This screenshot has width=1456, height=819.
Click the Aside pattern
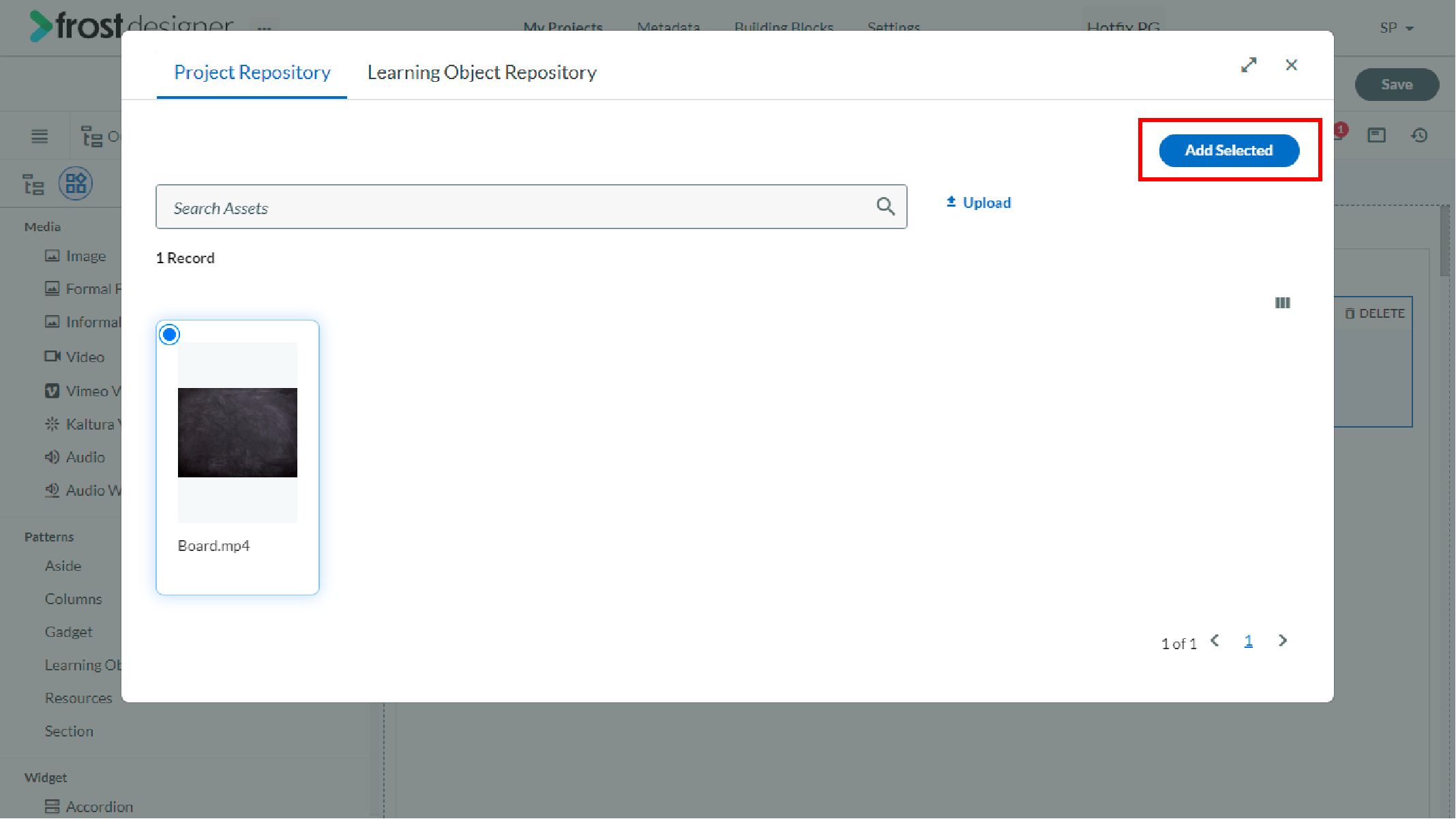click(63, 566)
